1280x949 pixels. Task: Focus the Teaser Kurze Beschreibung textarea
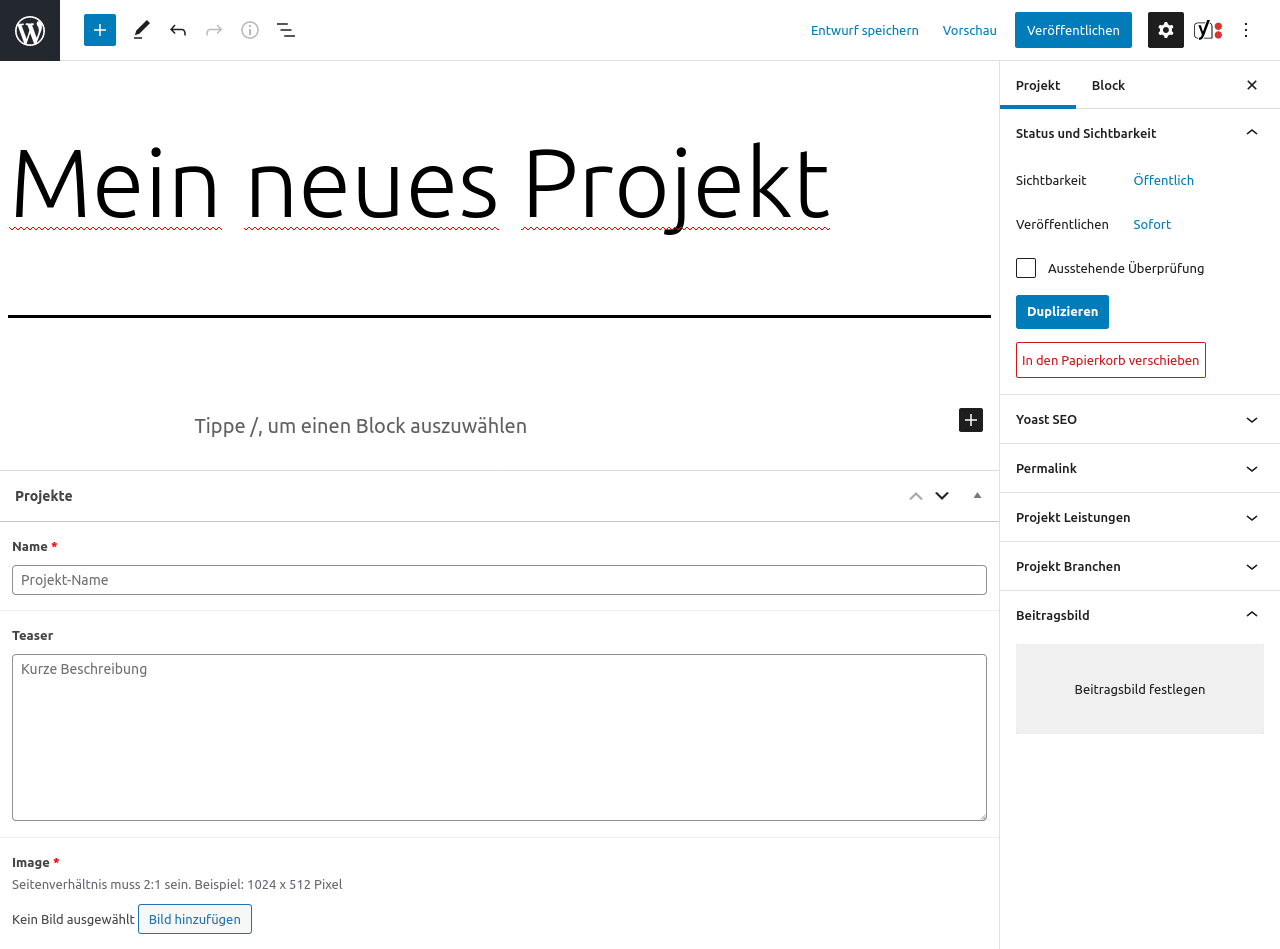pyautogui.click(x=499, y=738)
